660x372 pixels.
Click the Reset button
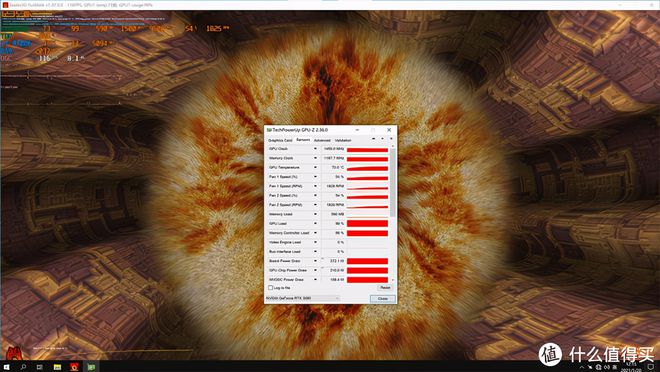[385, 288]
